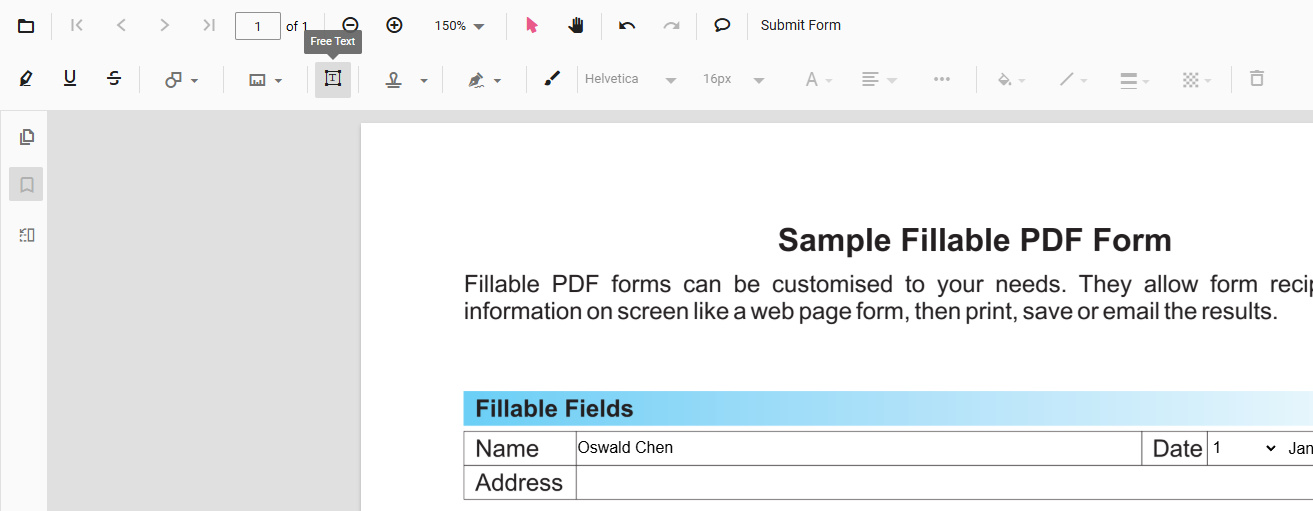
Task: Click the Submit Form button
Action: (x=800, y=26)
